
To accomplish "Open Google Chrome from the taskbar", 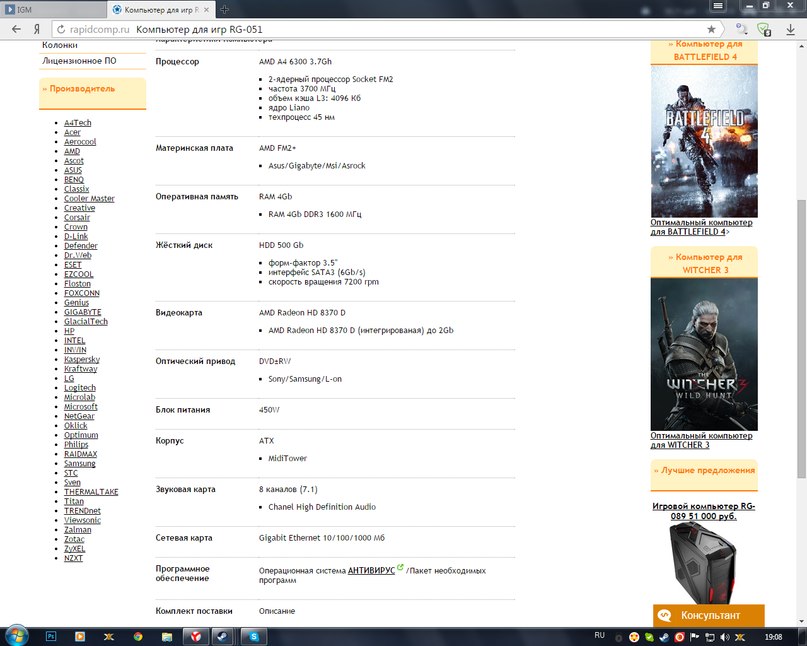I will [138, 637].
